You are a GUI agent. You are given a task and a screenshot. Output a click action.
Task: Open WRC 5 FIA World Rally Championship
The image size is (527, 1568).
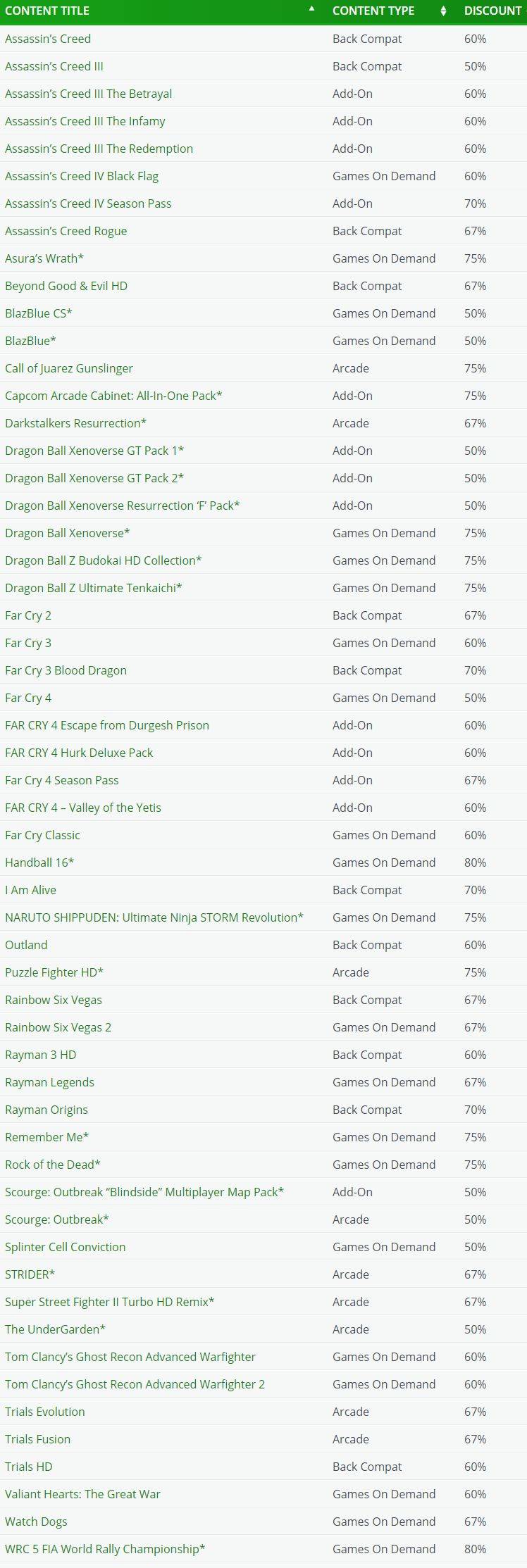click(x=105, y=1549)
